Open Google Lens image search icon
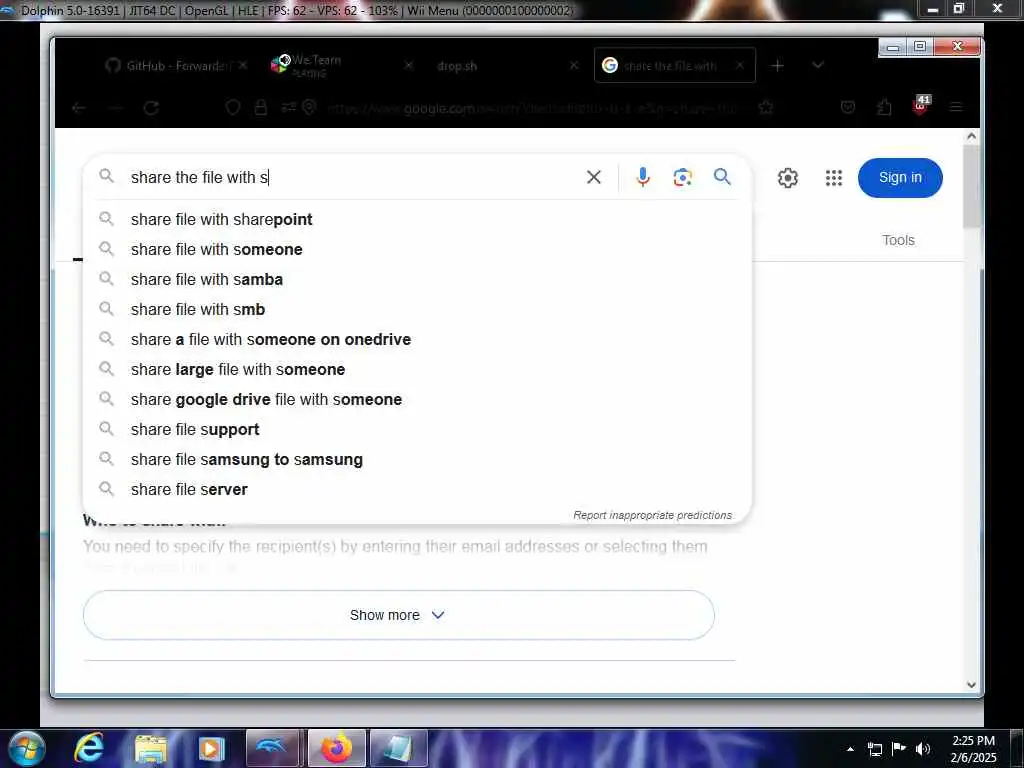This screenshot has height=768, width=1024. (682, 177)
